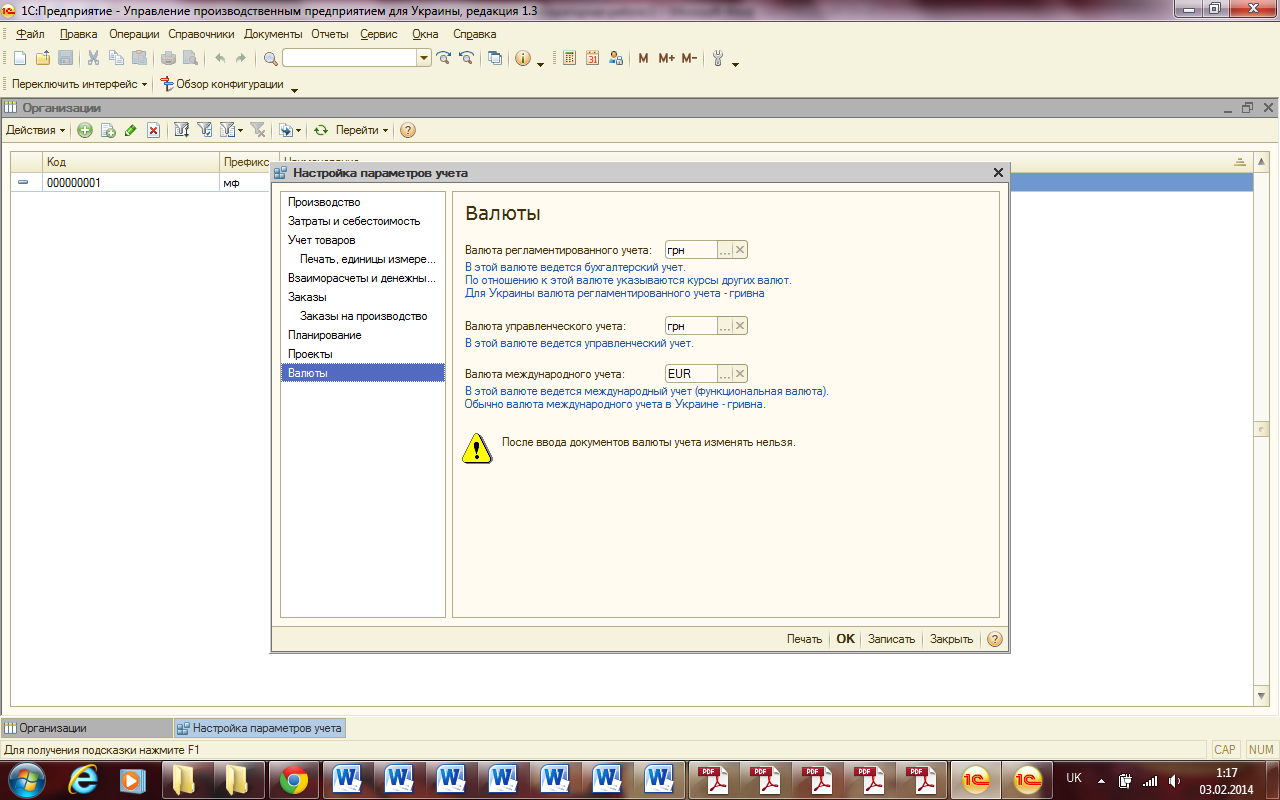Image resolution: width=1280 pixels, height=800 pixels.
Task: Open selection button for Валюта регламентированного учета
Action: 725,250
